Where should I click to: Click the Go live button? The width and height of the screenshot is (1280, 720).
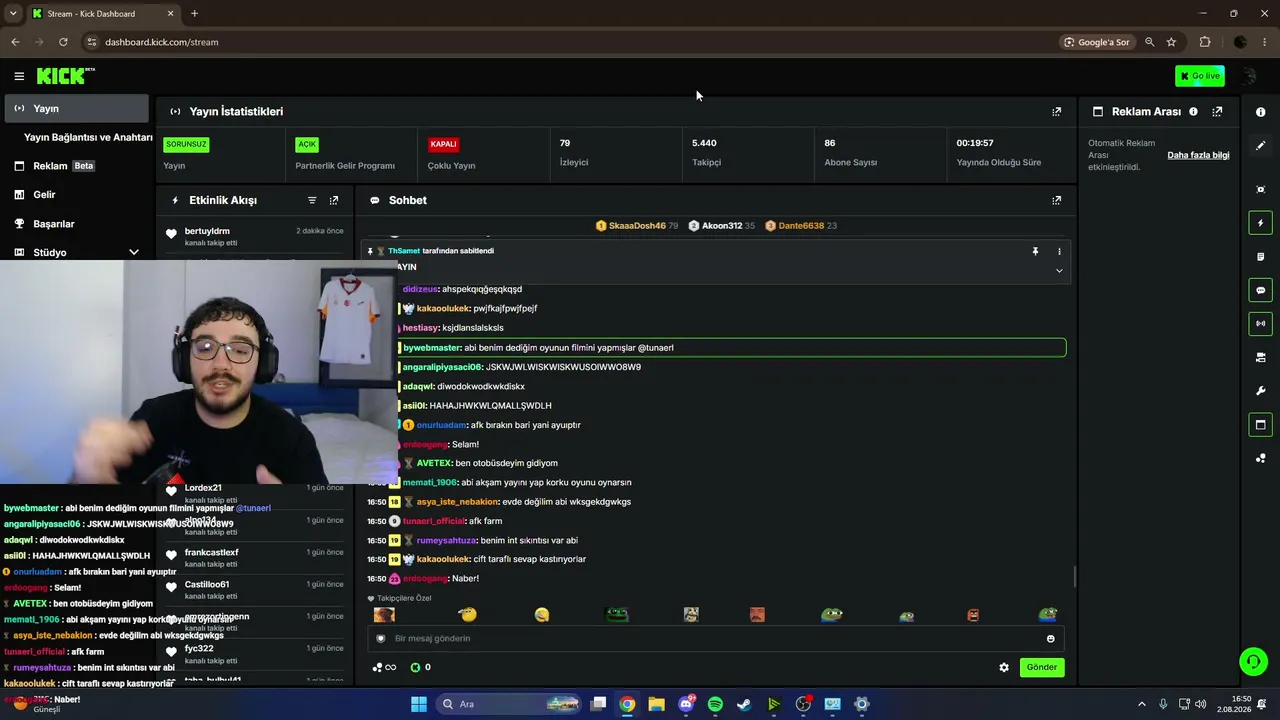1200,76
